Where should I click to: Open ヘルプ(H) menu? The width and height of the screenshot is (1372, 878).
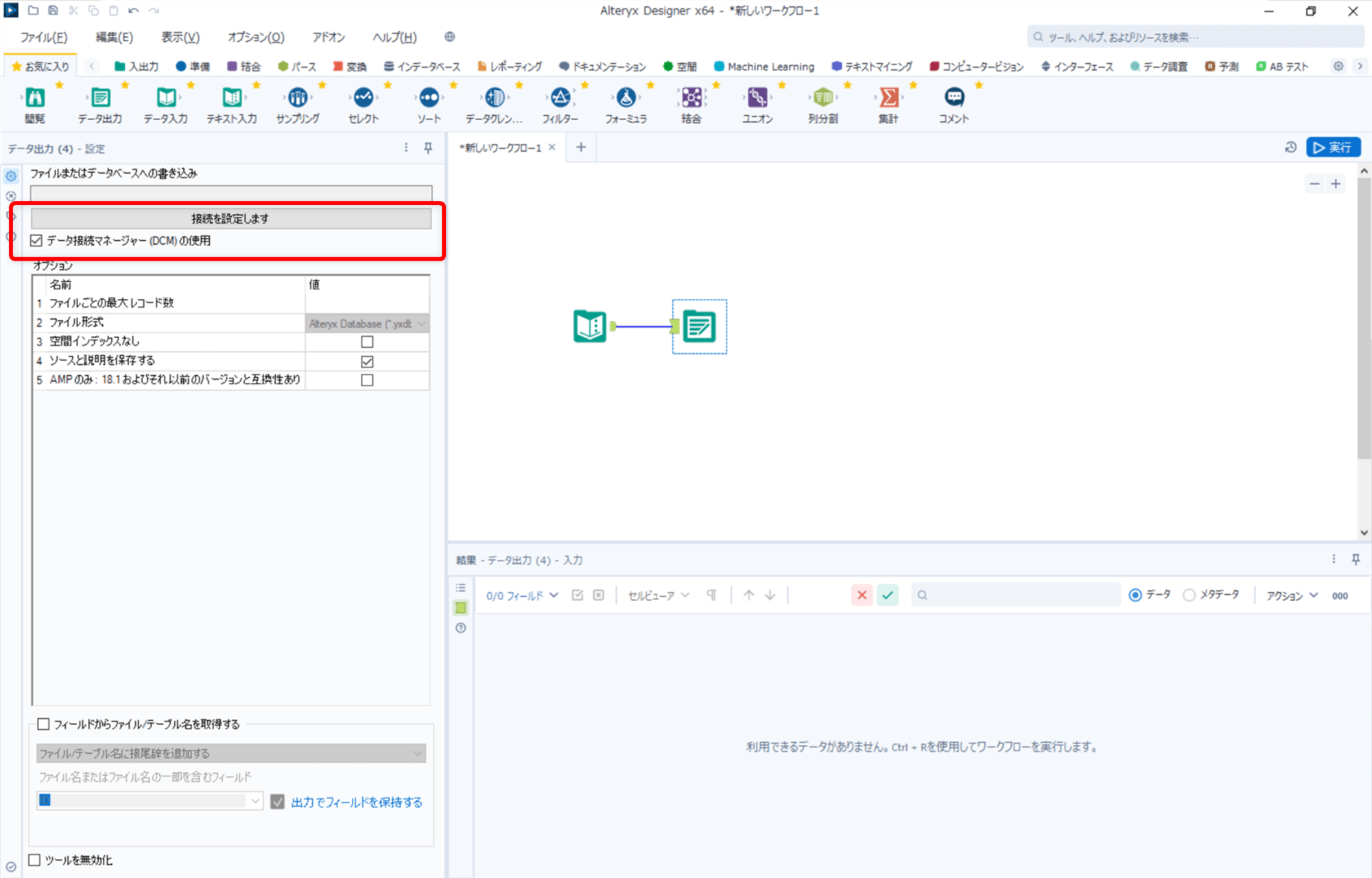pyautogui.click(x=394, y=37)
